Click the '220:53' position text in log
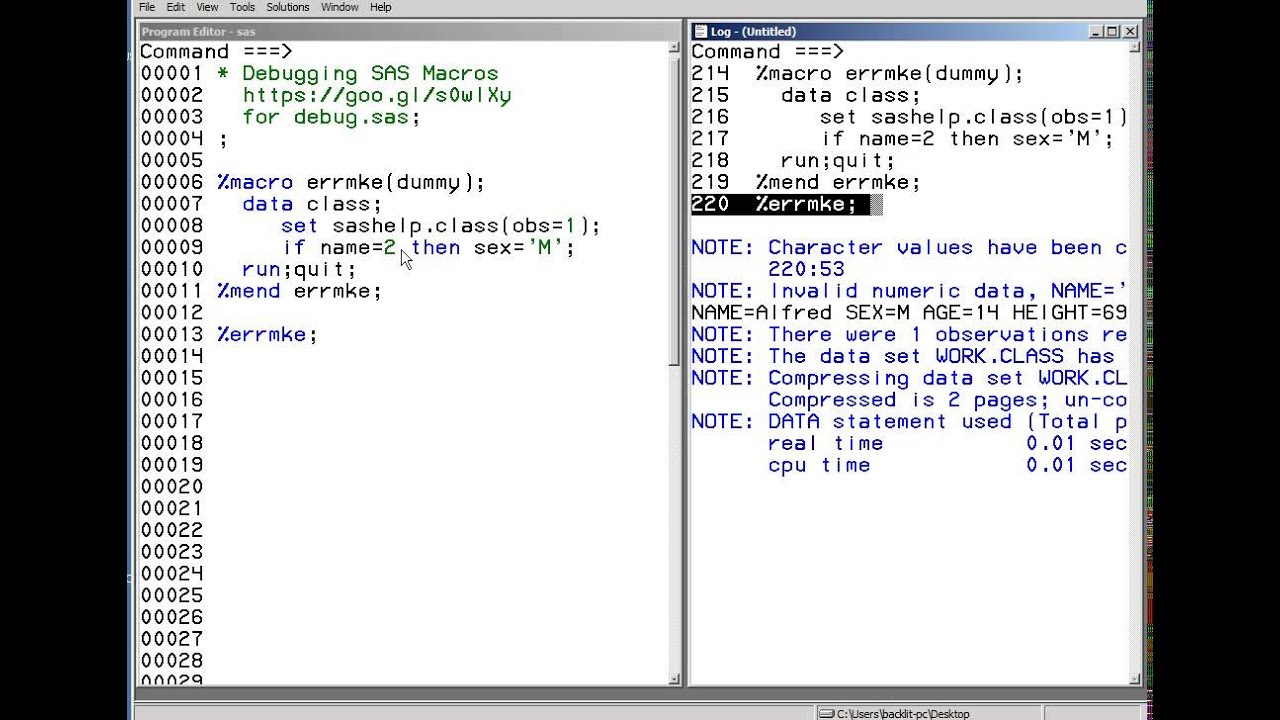This screenshot has width=1280, height=720. [x=806, y=270]
